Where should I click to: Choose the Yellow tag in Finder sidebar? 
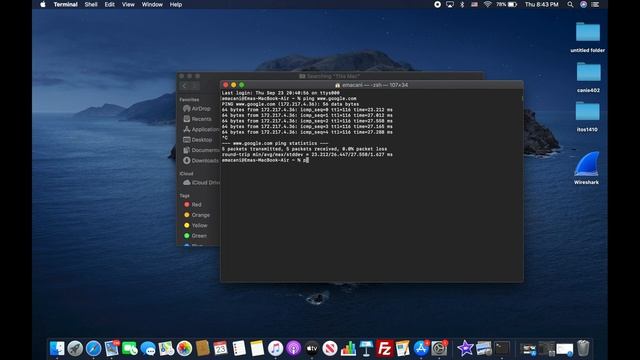pos(196,225)
